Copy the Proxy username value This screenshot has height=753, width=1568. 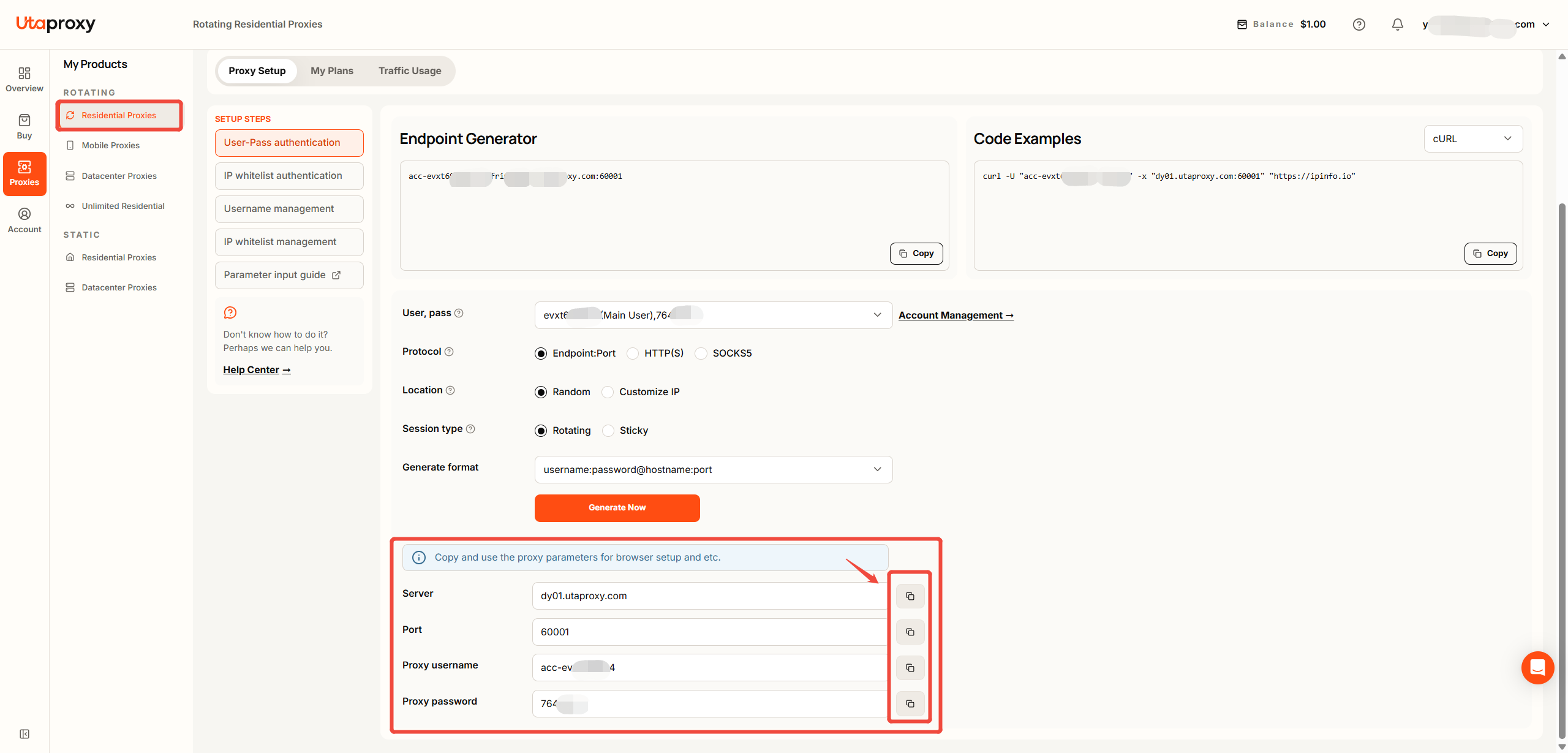point(910,668)
